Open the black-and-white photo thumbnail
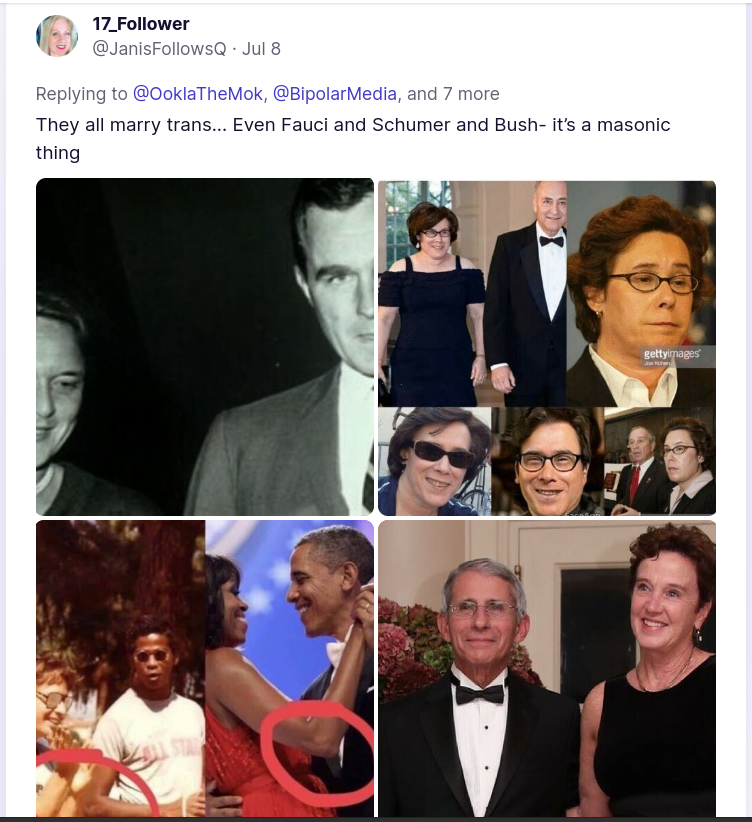The image size is (752, 822). 205,347
